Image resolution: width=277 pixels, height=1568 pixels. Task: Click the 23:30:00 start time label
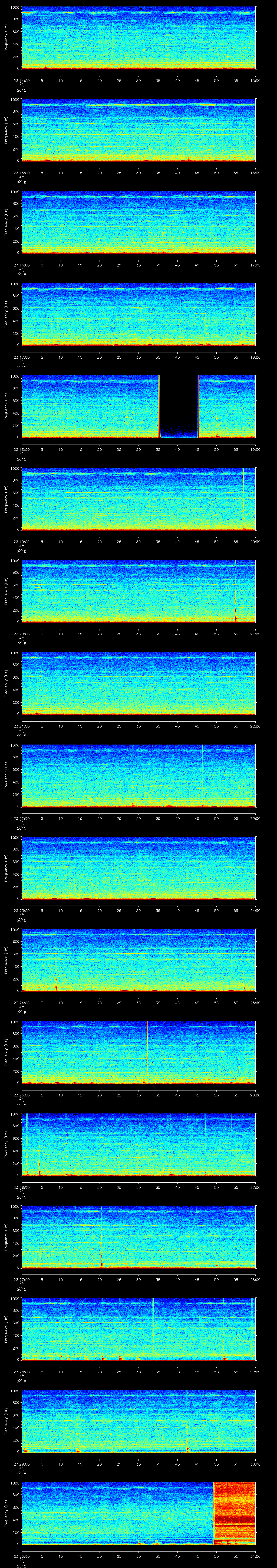coord(21,1556)
